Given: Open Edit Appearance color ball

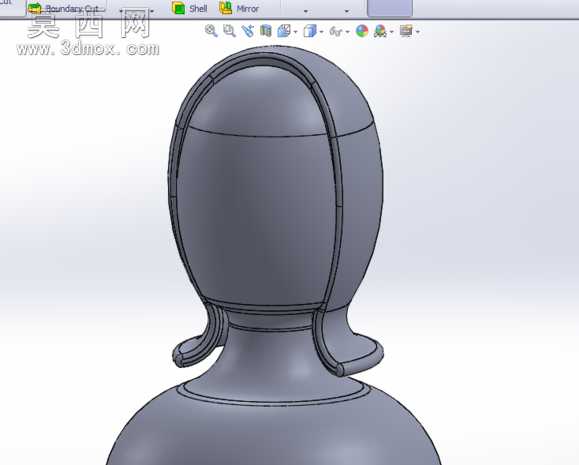Looking at the screenshot, I should pyautogui.click(x=362, y=31).
